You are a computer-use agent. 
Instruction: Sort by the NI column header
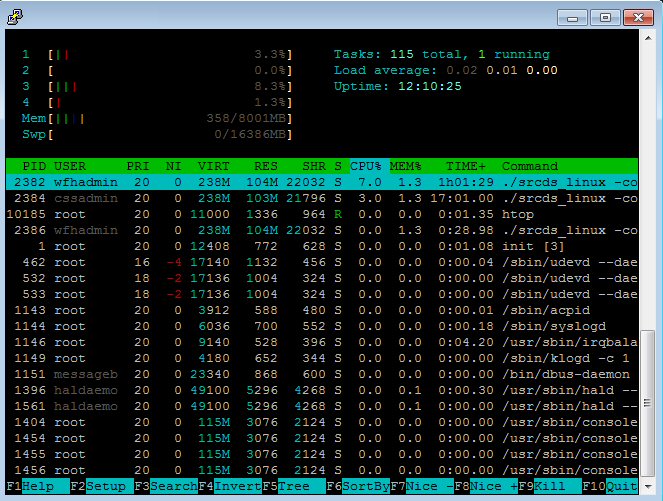point(173,166)
